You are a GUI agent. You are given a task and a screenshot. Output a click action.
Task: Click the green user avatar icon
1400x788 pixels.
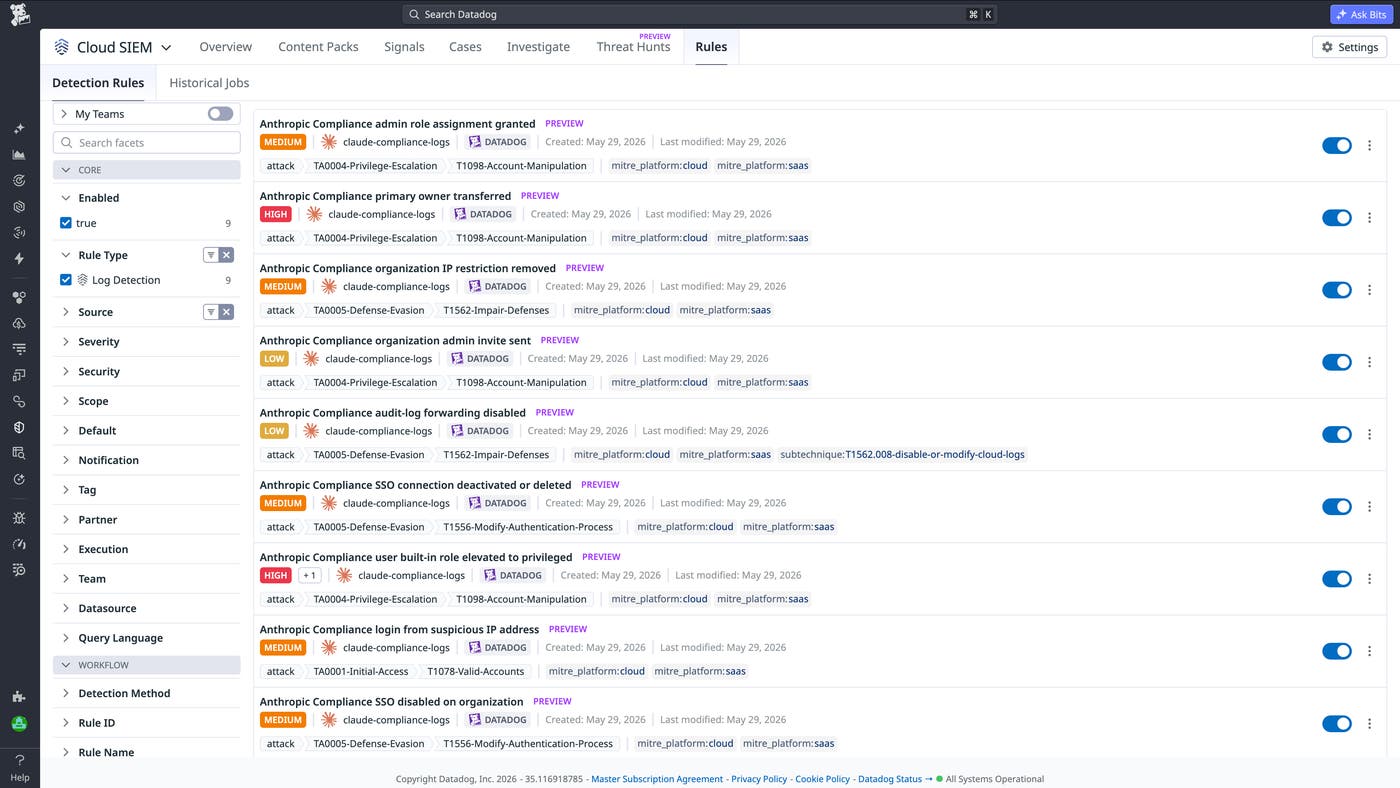(19, 723)
